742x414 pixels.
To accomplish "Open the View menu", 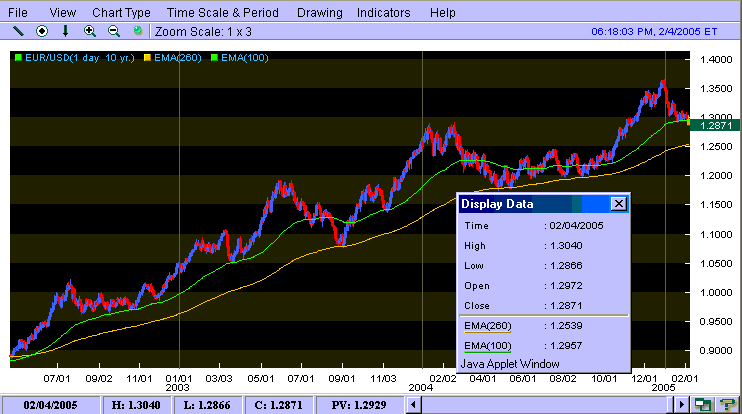I will click(62, 13).
